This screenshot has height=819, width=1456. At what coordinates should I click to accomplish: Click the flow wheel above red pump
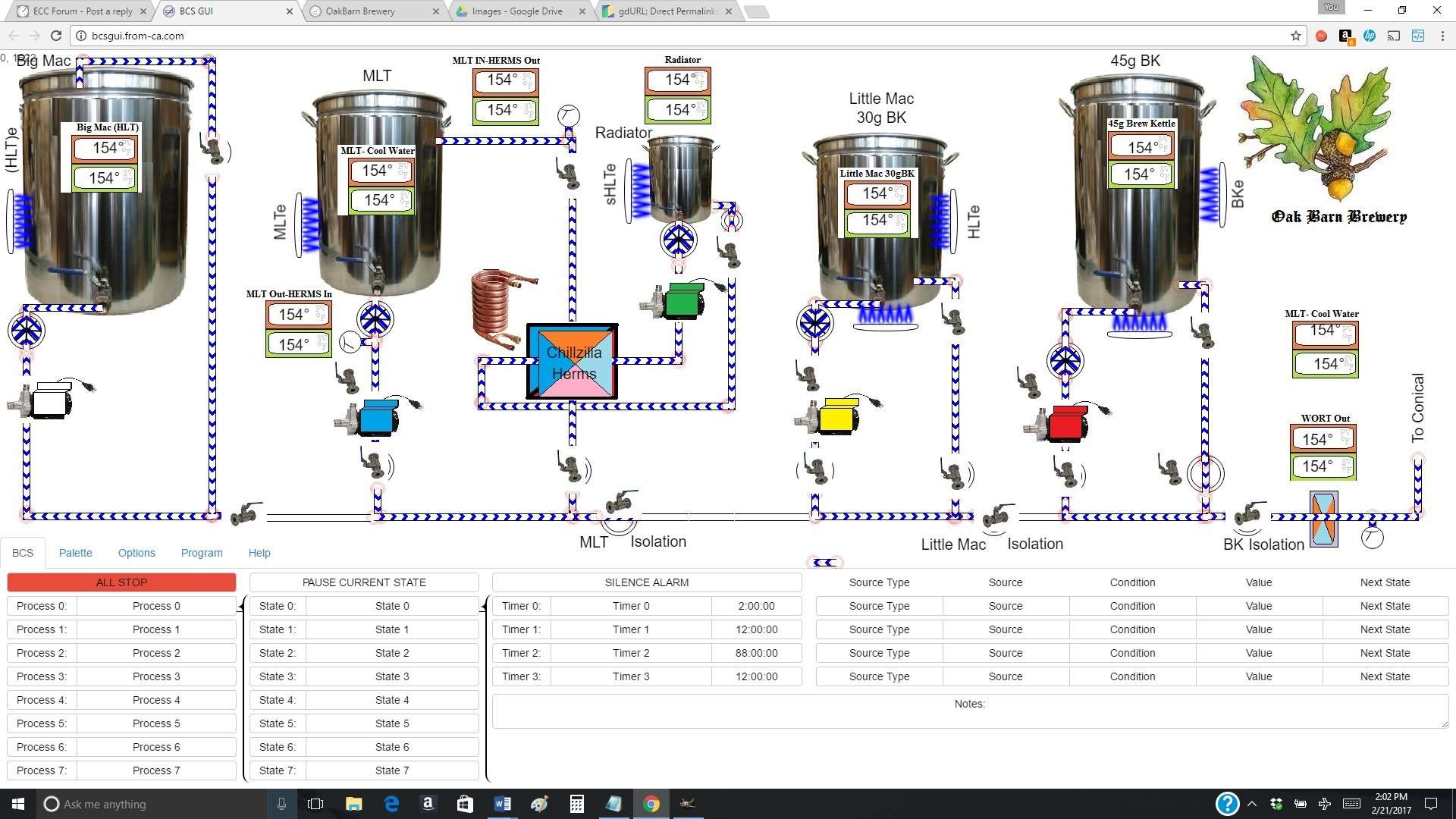click(x=1065, y=361)
